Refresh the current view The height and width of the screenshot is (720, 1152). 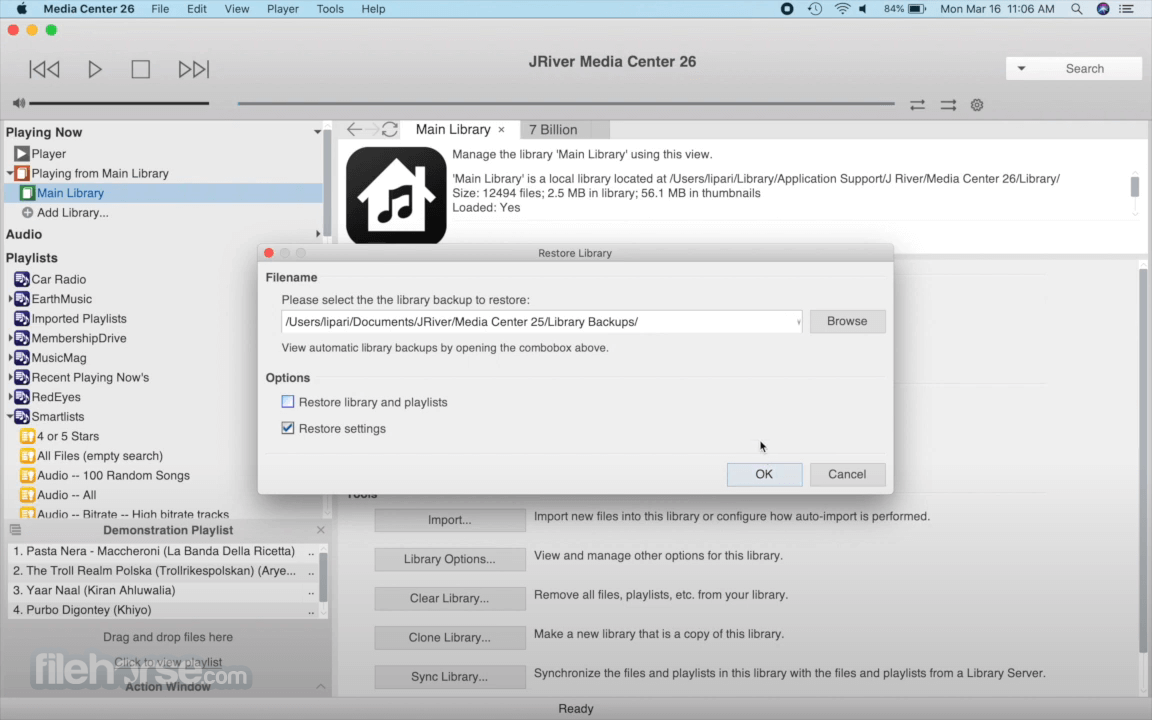[x=389, y=129]
